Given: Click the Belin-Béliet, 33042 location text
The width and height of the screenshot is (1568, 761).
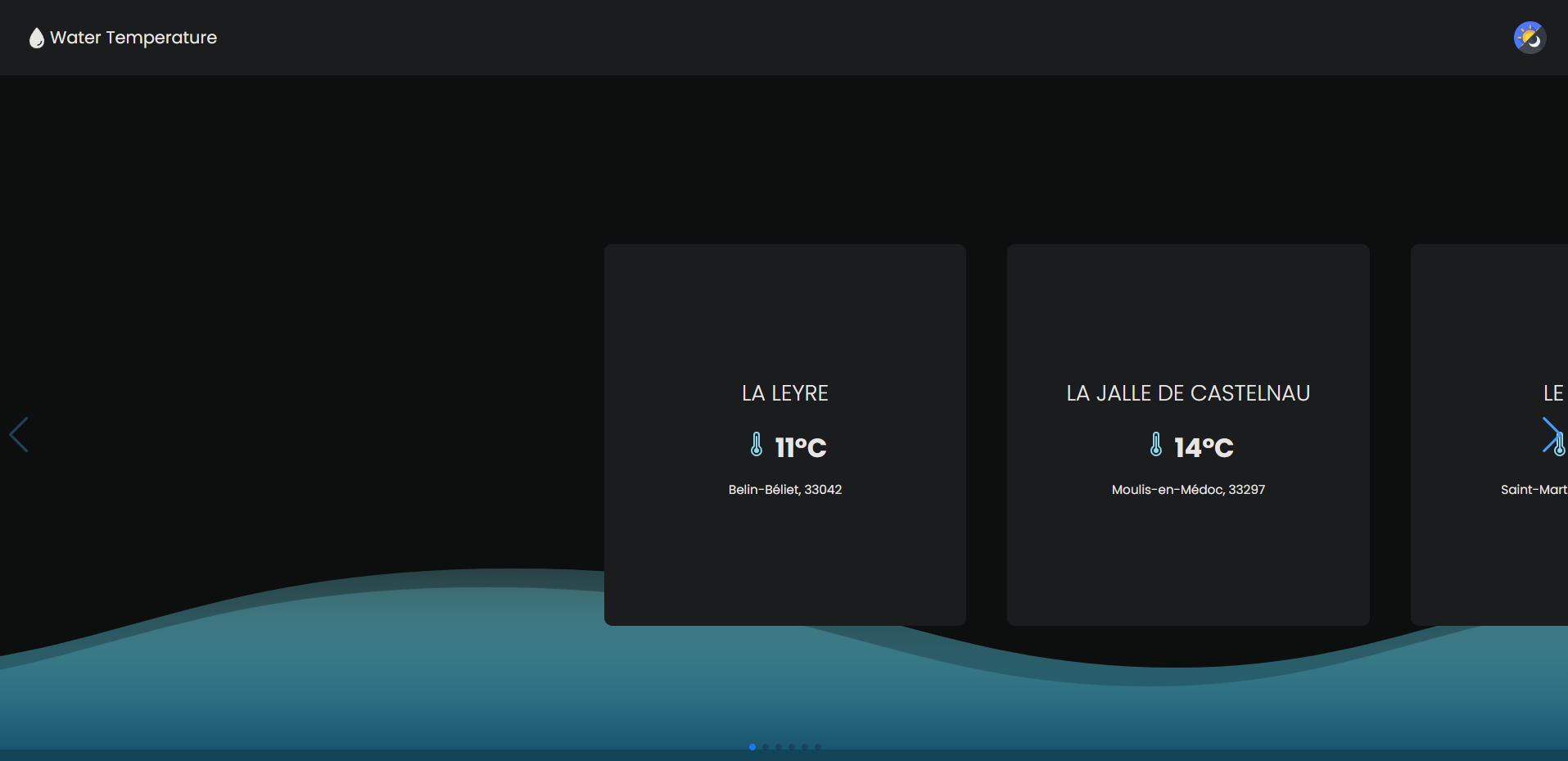Looking at the screenshot, I should point(784,489).
